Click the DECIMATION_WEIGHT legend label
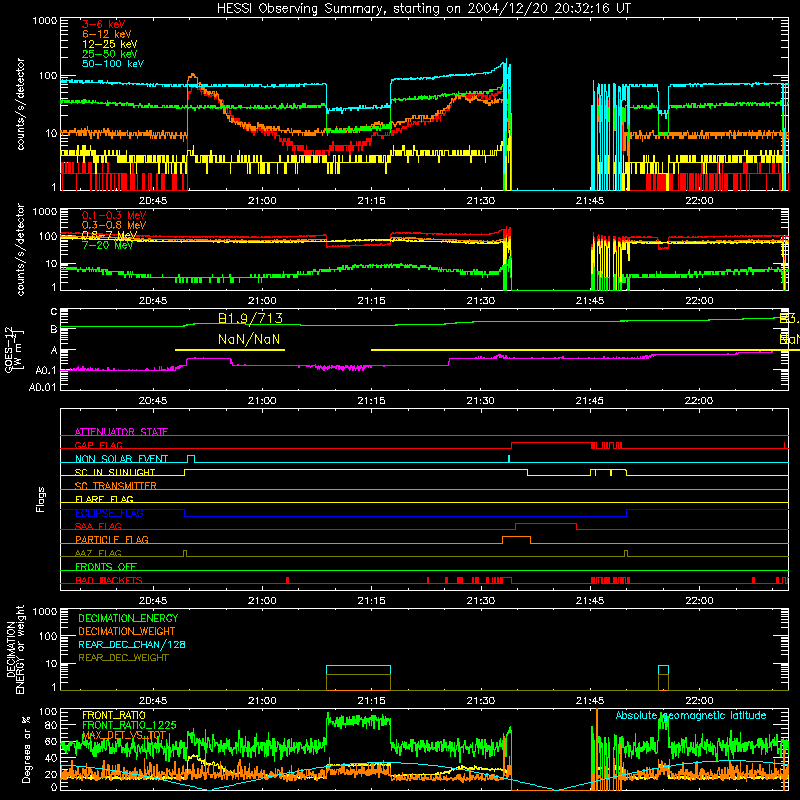800x800 pixels. tap(127, 631)
